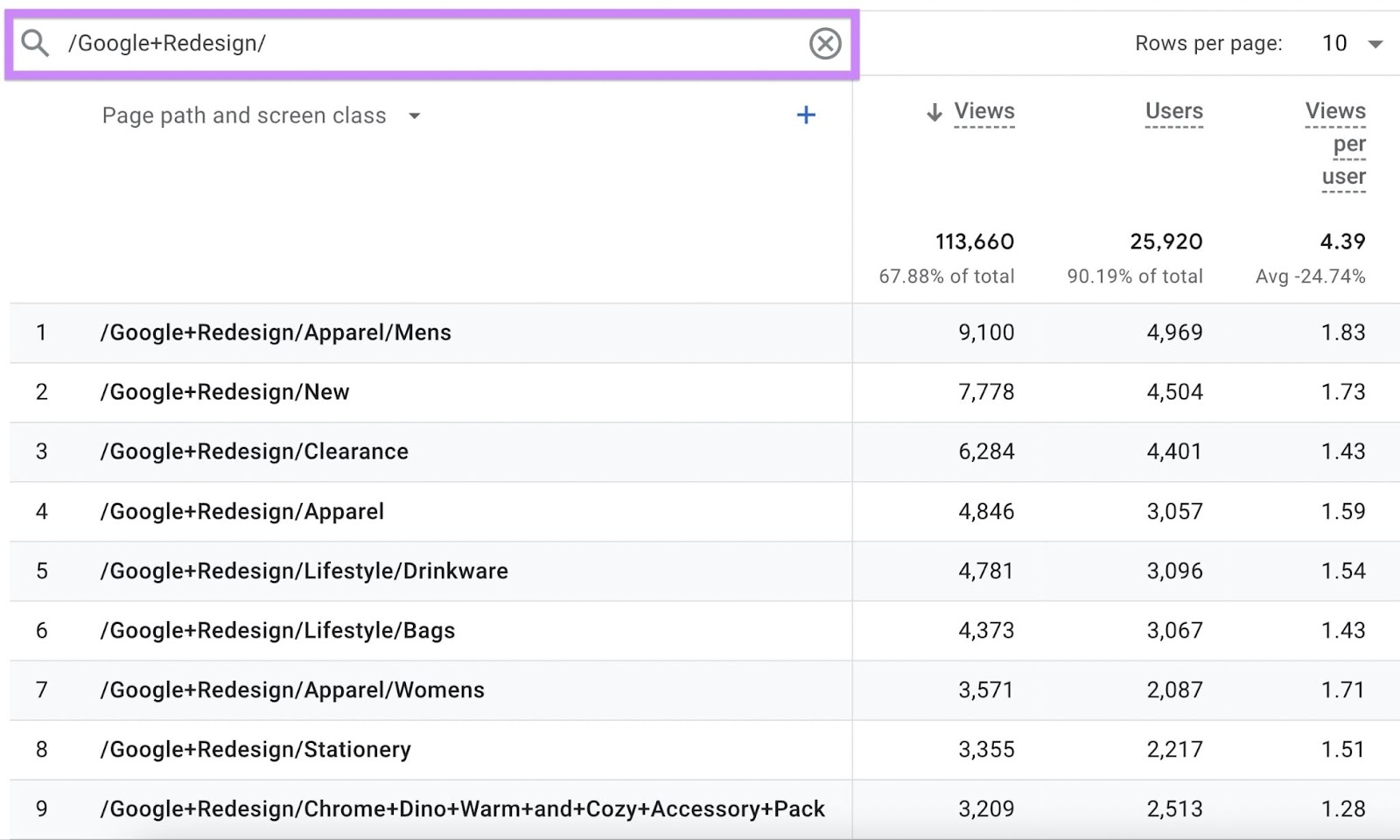Screen dimensions: 1400x840
Task: Select the /Google+Redesign/Stationery row
Action: (x=256, y=749)
